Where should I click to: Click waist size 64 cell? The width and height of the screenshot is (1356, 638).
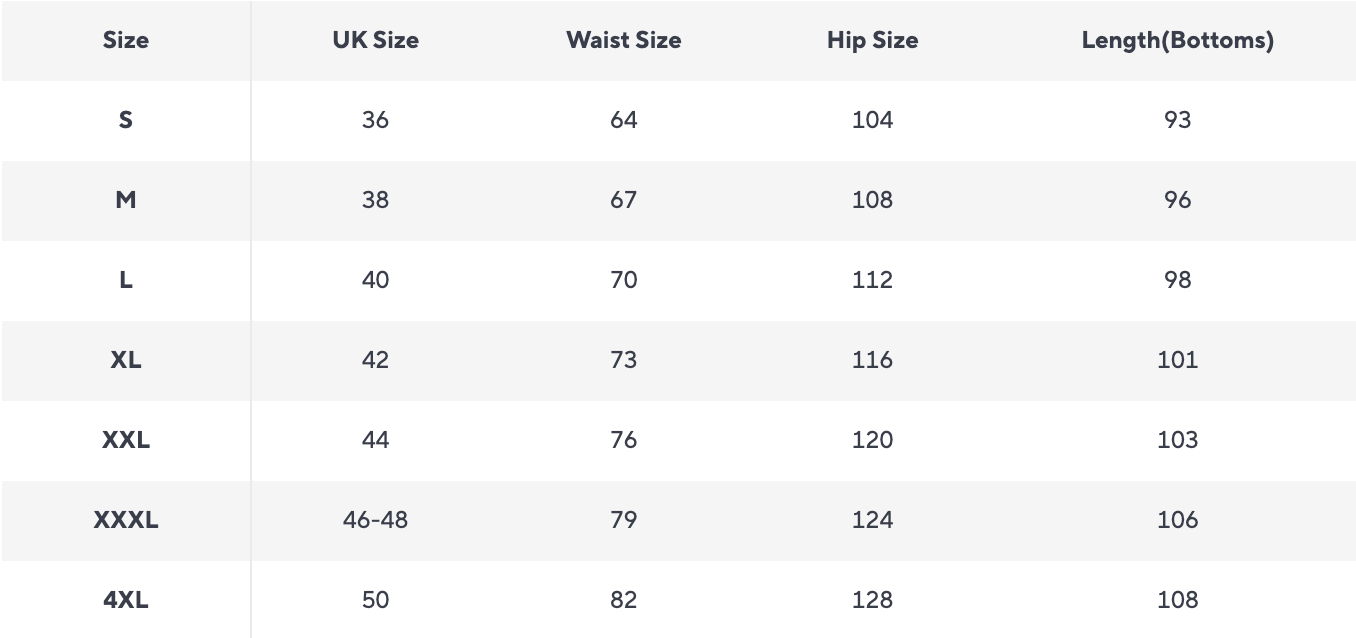(623, 120)
